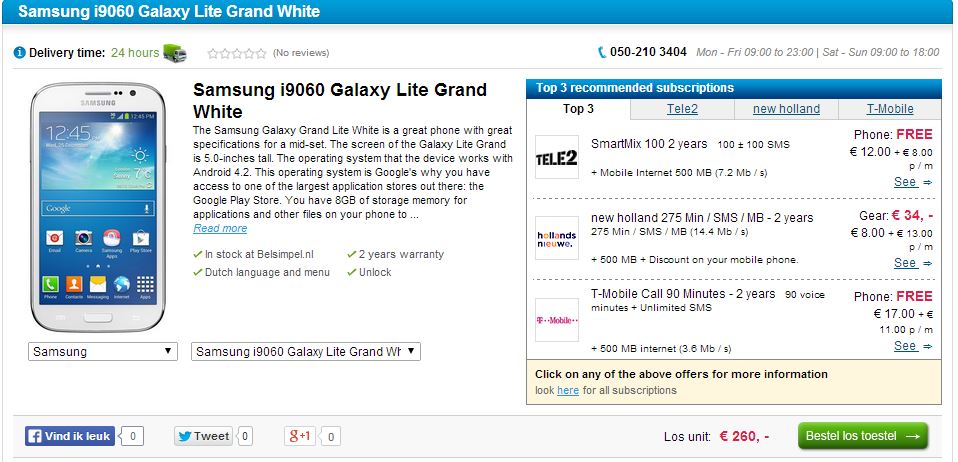
Task: Click the Facebook 'Vind ik leuk' button
Action: (71, 436)
